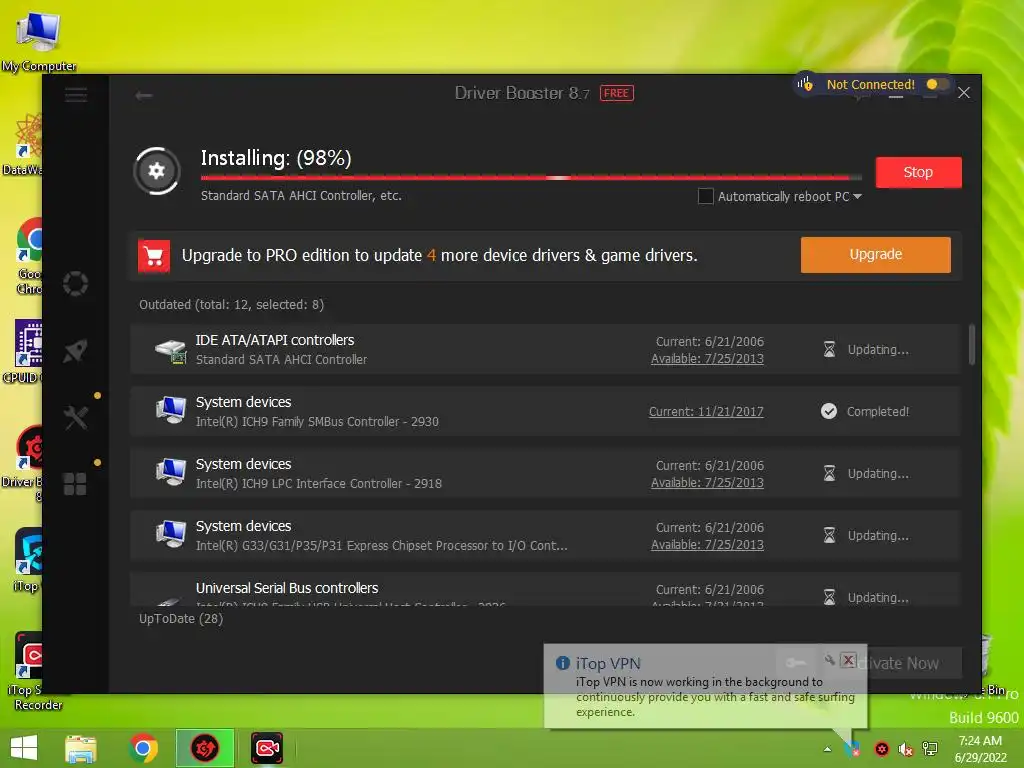The width and height of the screenshot is (1024, 768).
Task: Click hourglass icon on Standard SATA AHCI row
Action: coord(829,349)
